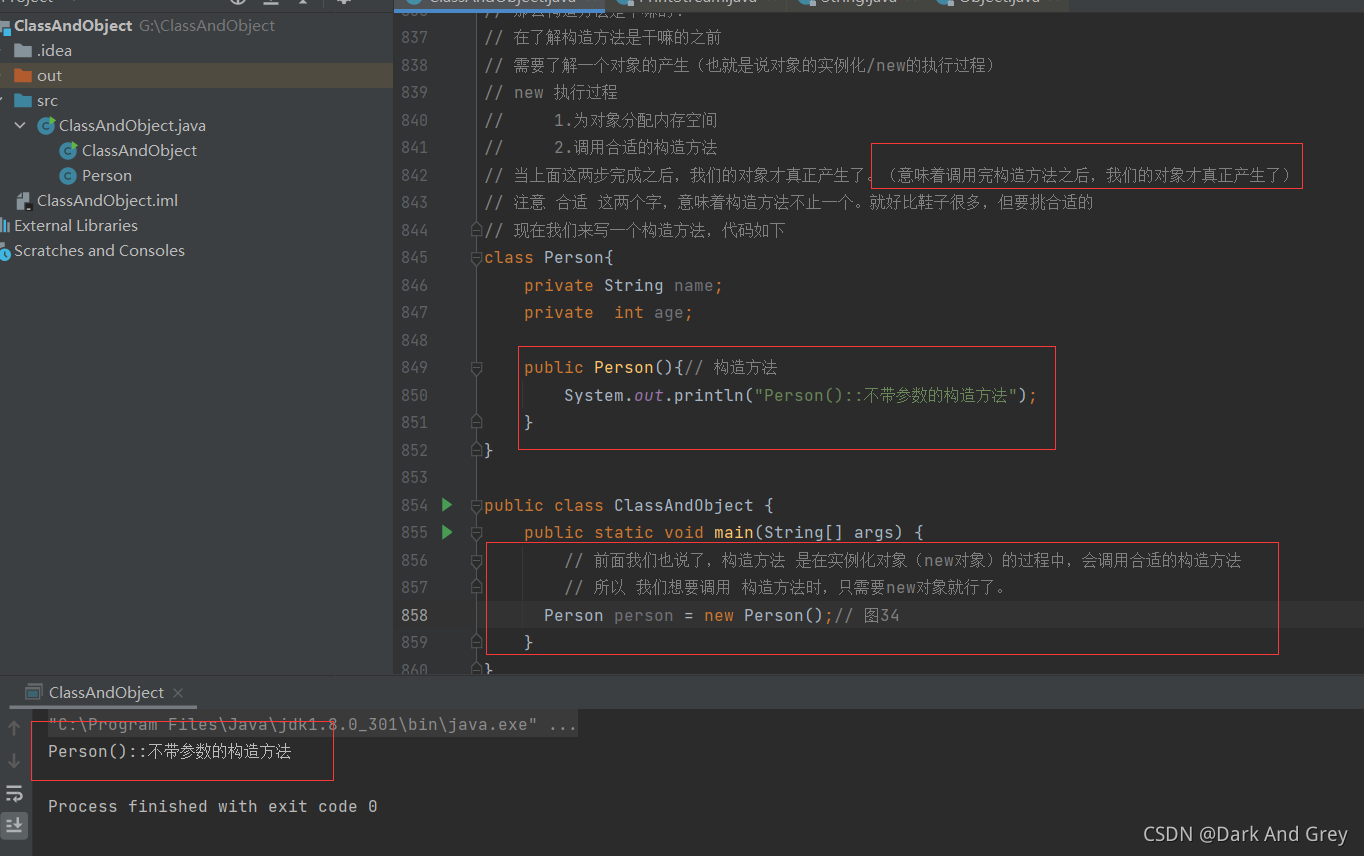The height and width of the screenshot is (856, 1364).
Task: Click the ClassAndObject.iml module file icon
Action: pos(23,200)
